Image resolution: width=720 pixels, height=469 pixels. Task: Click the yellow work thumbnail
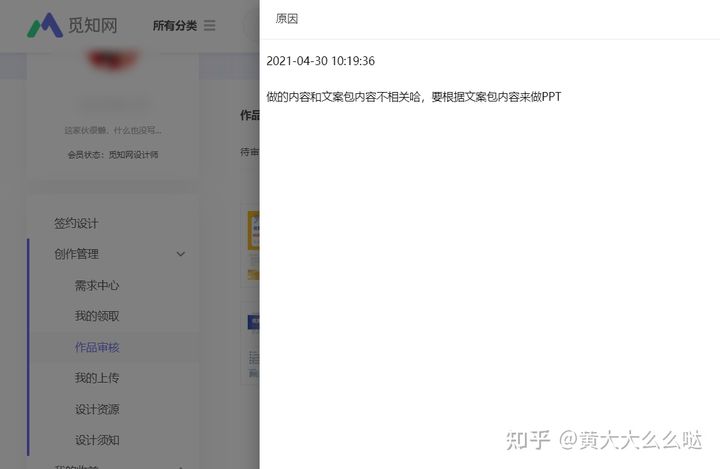point(253,231)
